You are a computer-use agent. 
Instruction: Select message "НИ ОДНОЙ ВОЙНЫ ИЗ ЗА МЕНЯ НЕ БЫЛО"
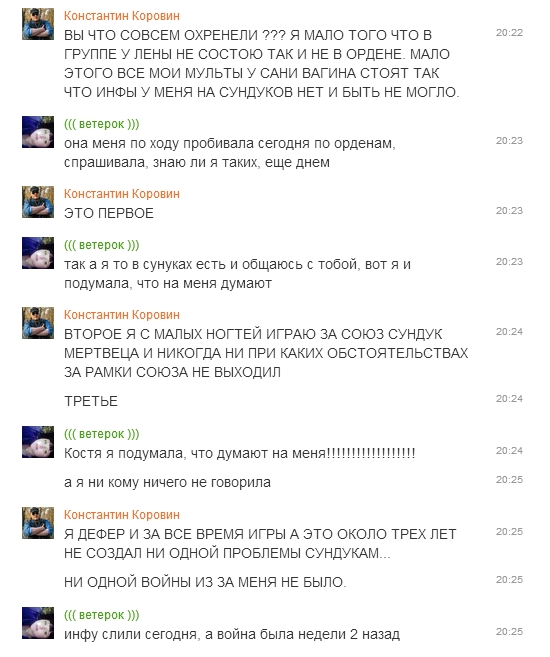205,582
